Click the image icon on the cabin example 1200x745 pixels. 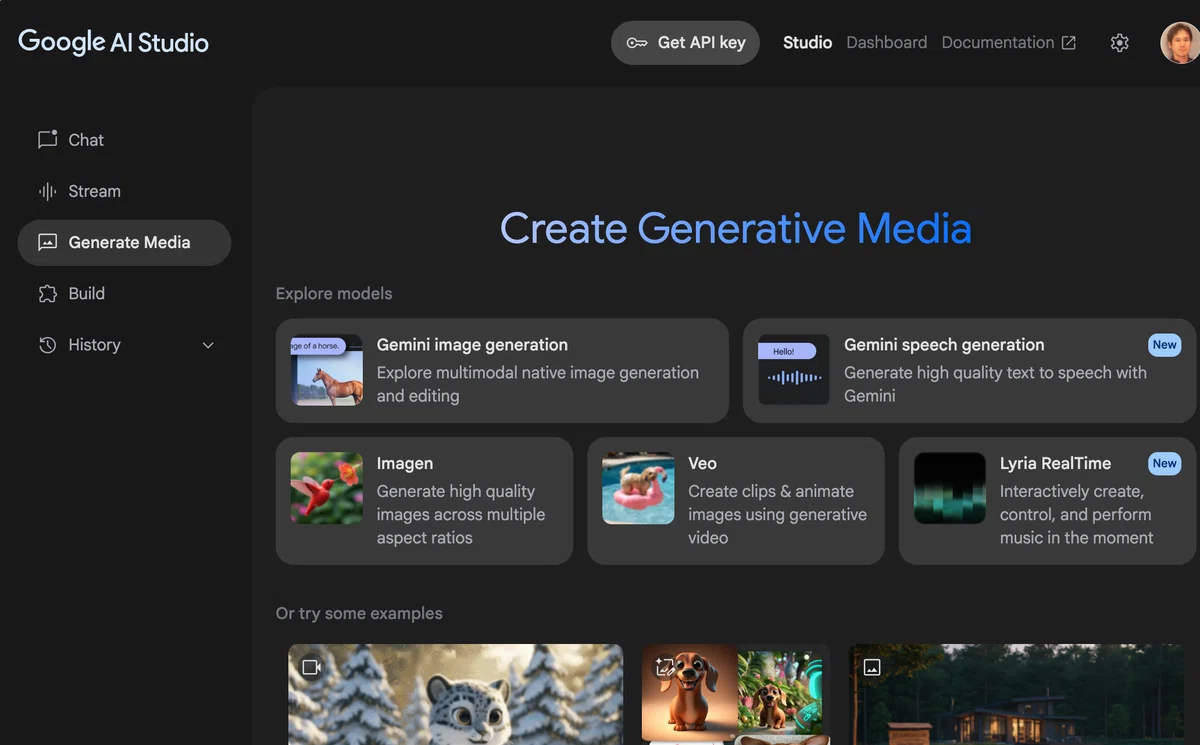tap(872, 667)
